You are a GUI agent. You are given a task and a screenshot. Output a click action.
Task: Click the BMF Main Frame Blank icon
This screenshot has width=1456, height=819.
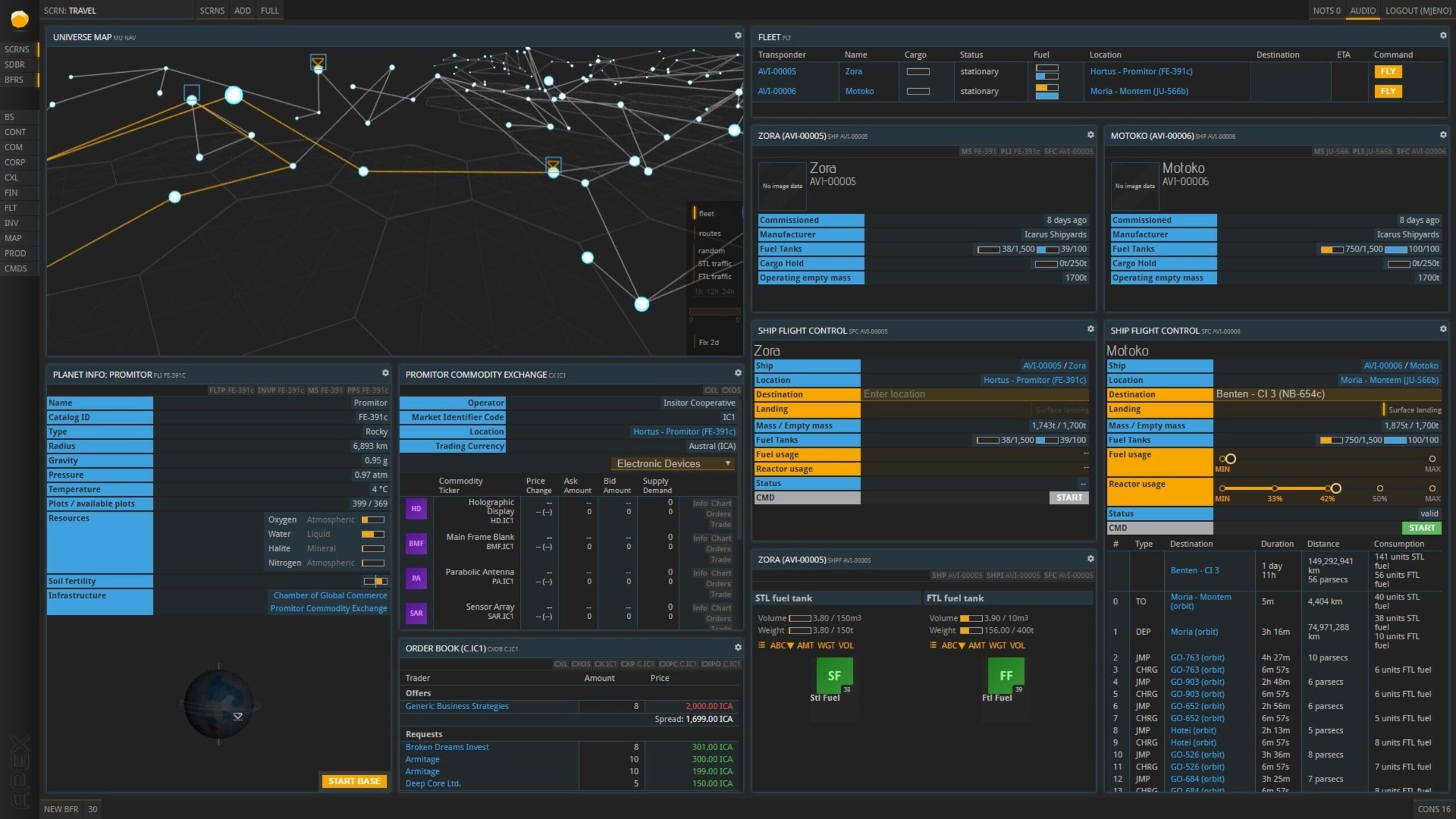(x=416, y=543)
